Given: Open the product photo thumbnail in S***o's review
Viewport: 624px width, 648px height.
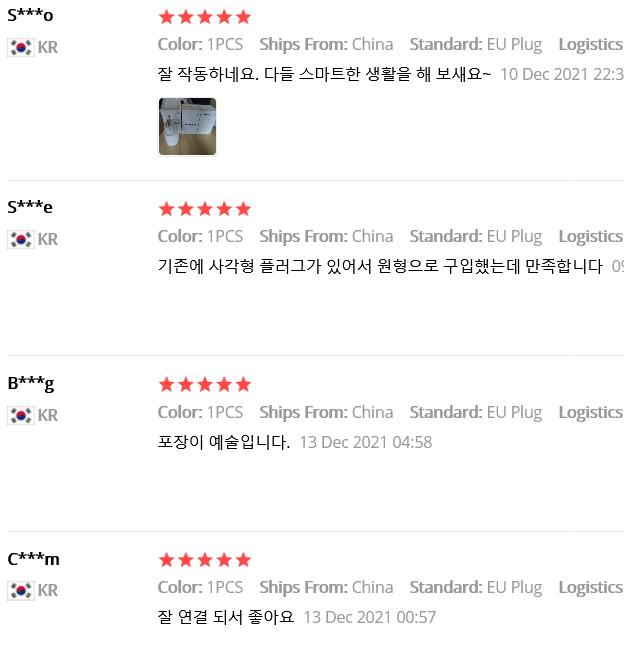Looking at the screenshot, I should 188,126.
